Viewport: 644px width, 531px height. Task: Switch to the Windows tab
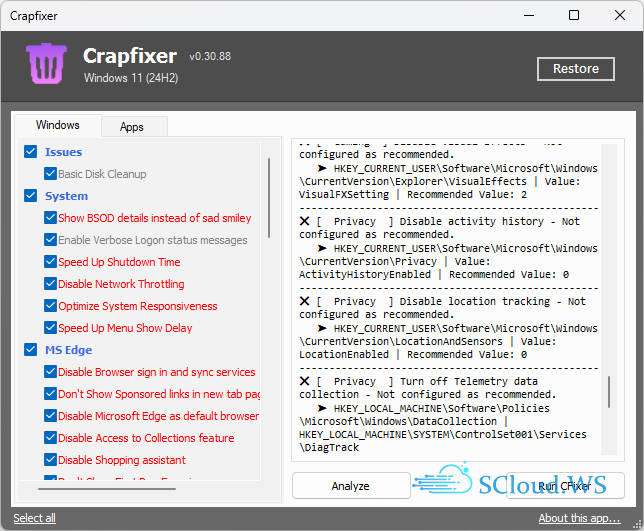tap(58, 125)
